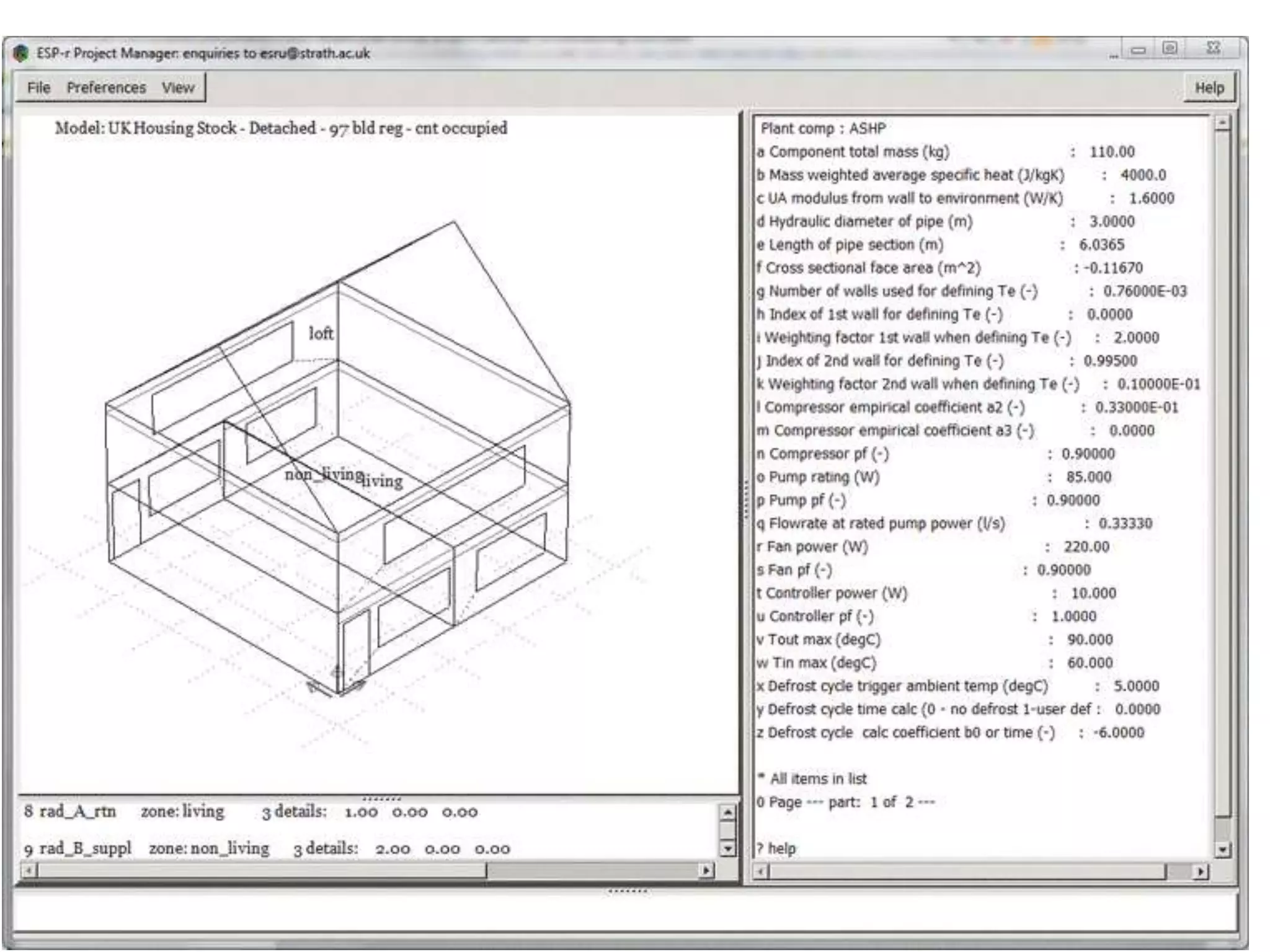This screenshot has height=952, width=1270.
Task: Choose All items in list option
Action: 812,779
